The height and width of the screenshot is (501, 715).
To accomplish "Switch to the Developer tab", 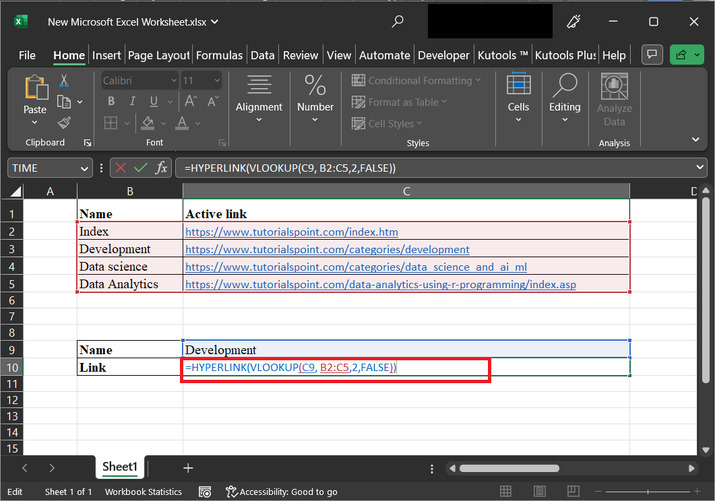I will click(443, 55).
